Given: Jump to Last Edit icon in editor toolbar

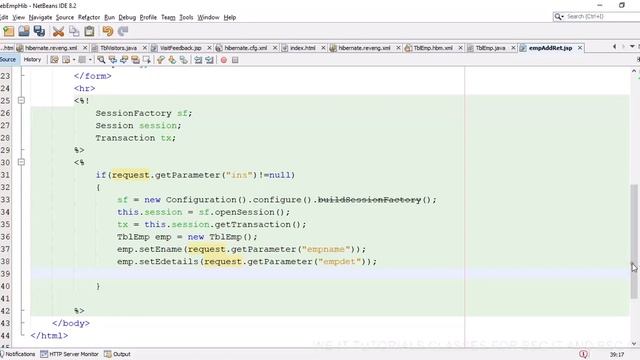Looking at the screenshot, I should [x=54, y=60].
